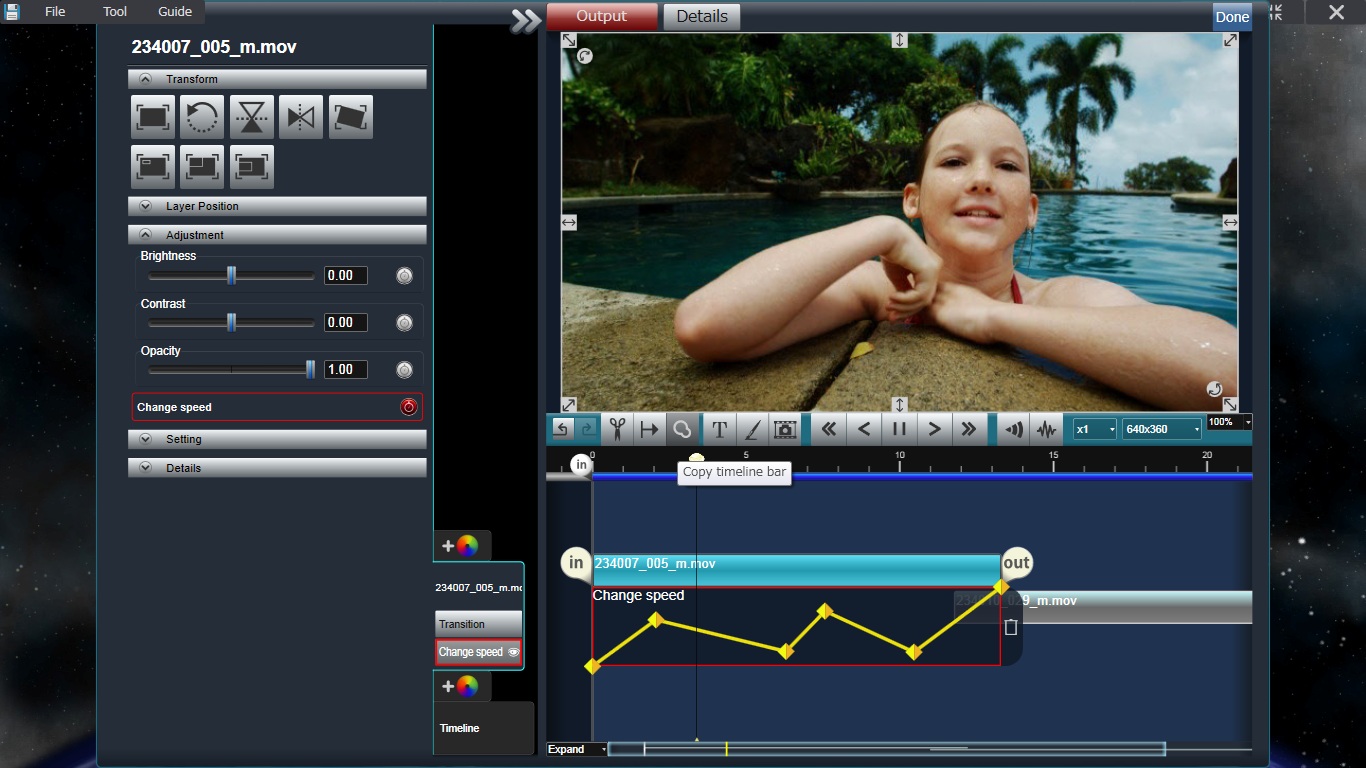Click the rotate transform icon
Viewport: 1366px width, 768px height.
coord(202,117)
